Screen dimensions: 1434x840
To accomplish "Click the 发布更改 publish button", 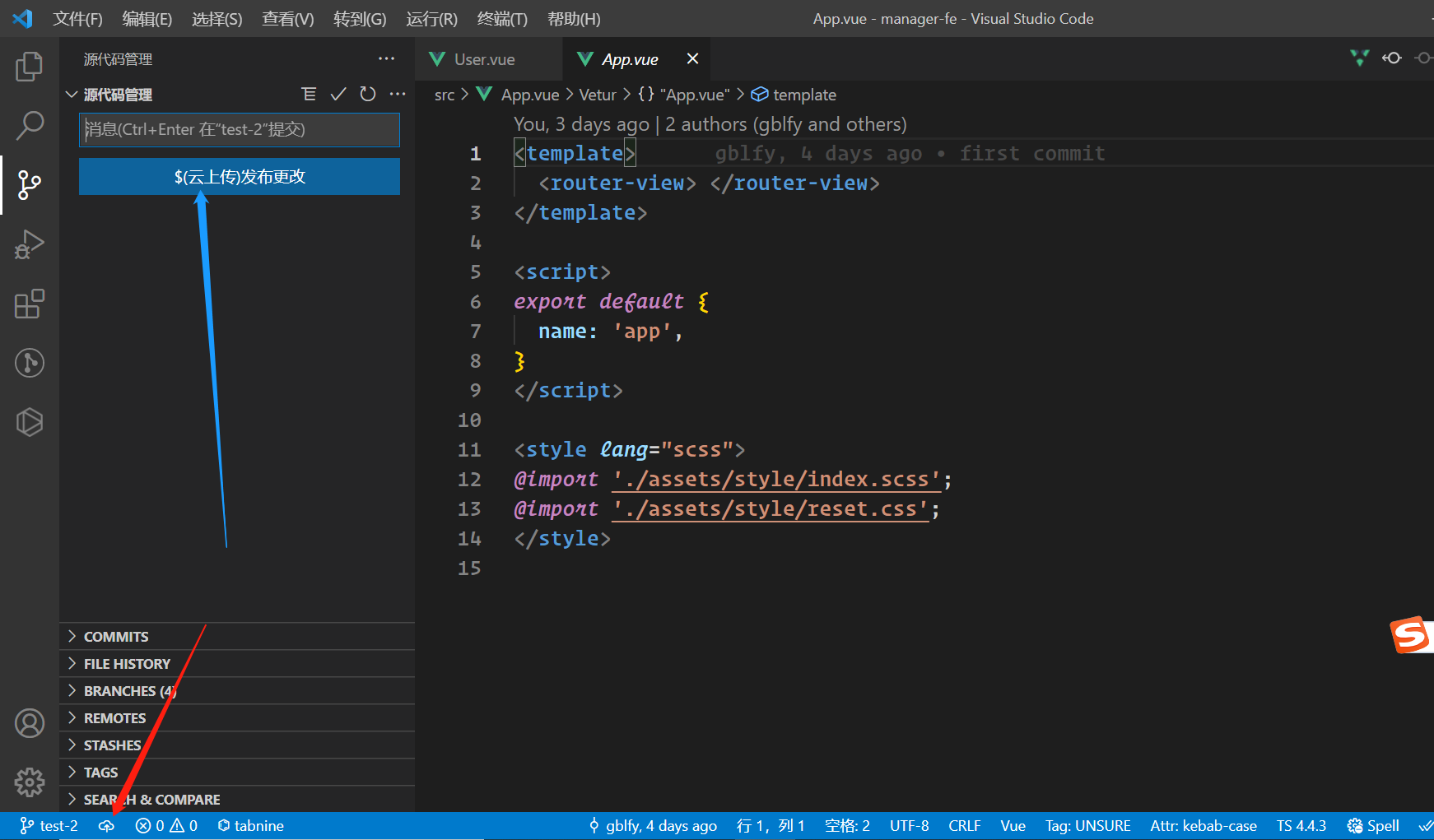I will tap(240, 176).
